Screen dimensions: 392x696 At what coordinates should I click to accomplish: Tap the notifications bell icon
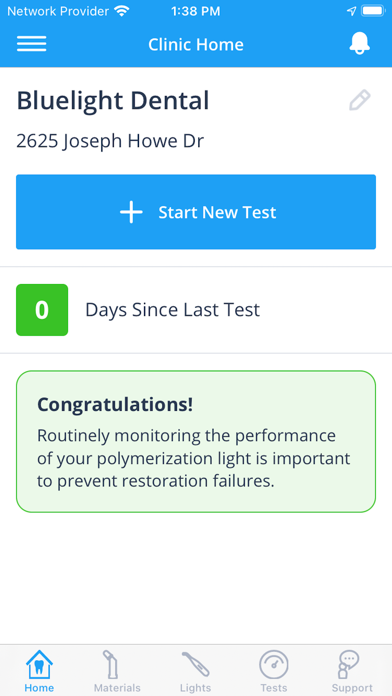tap(360, 44)
